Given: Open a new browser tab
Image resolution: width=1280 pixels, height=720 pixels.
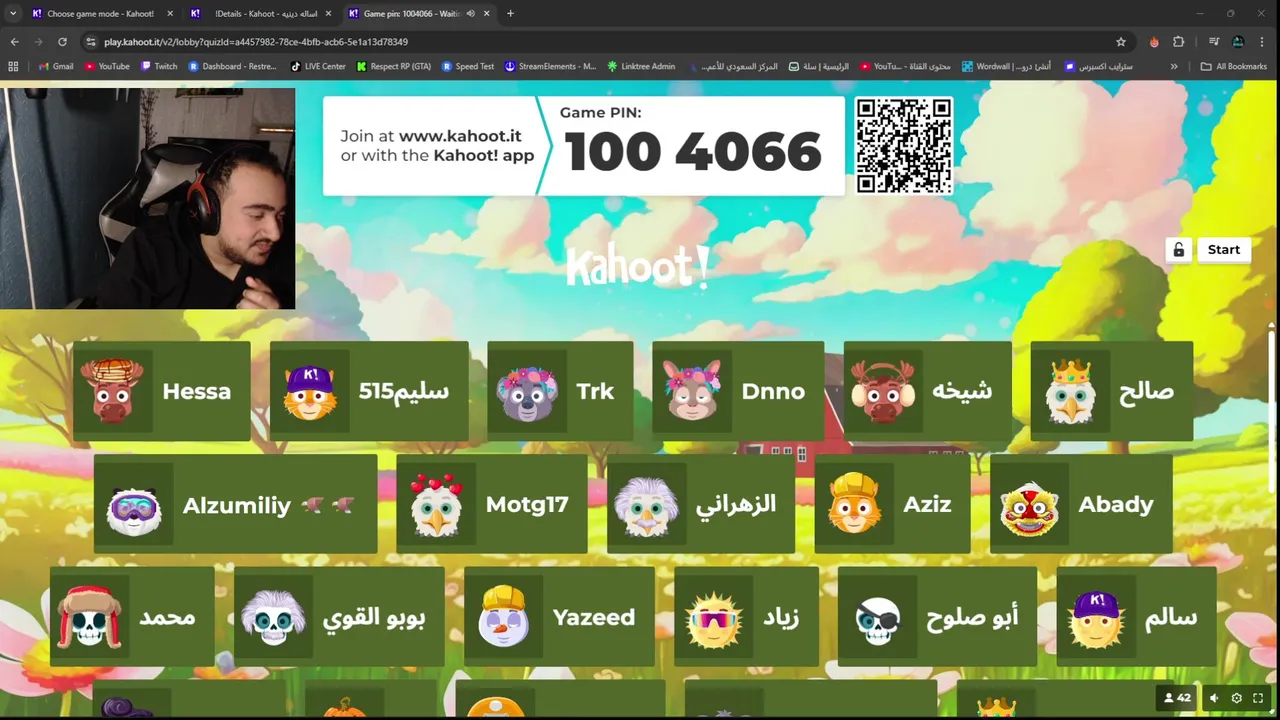Looking at the screenshot, I should [510, 14].
